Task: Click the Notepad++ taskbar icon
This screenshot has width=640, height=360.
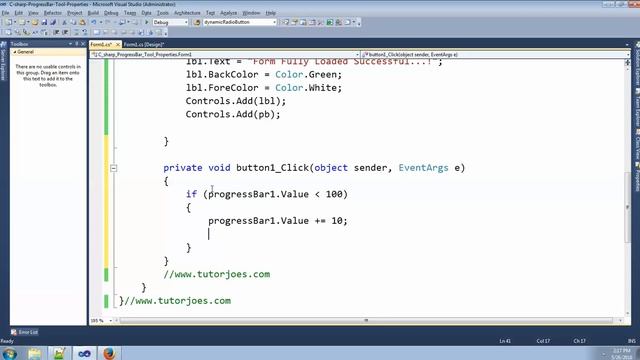Action: 60,353
